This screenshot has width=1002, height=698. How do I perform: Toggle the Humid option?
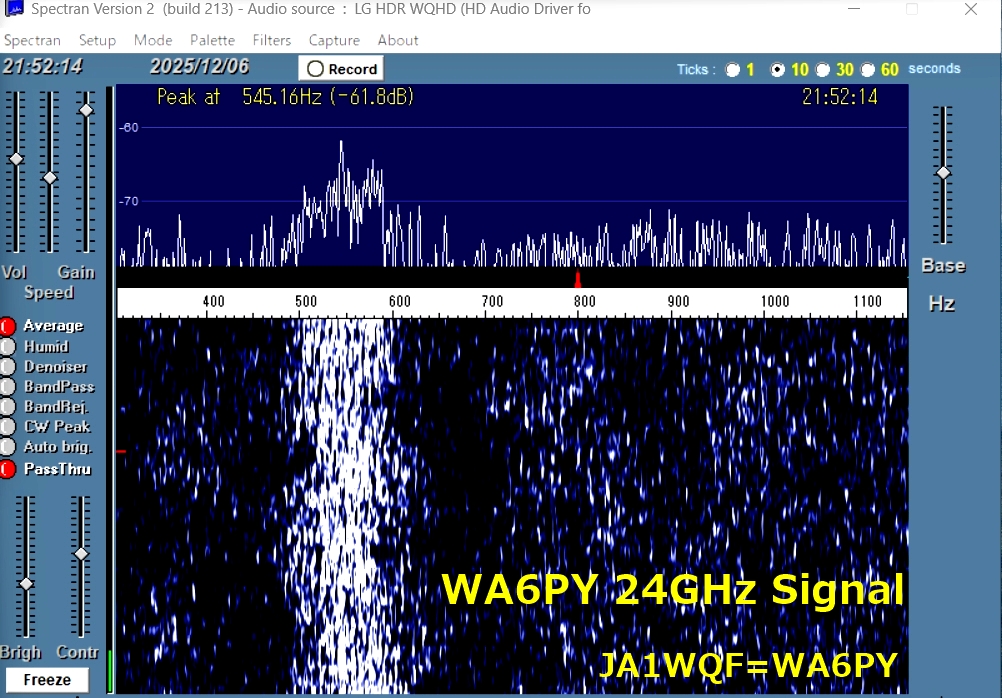[x=10, y=346]
